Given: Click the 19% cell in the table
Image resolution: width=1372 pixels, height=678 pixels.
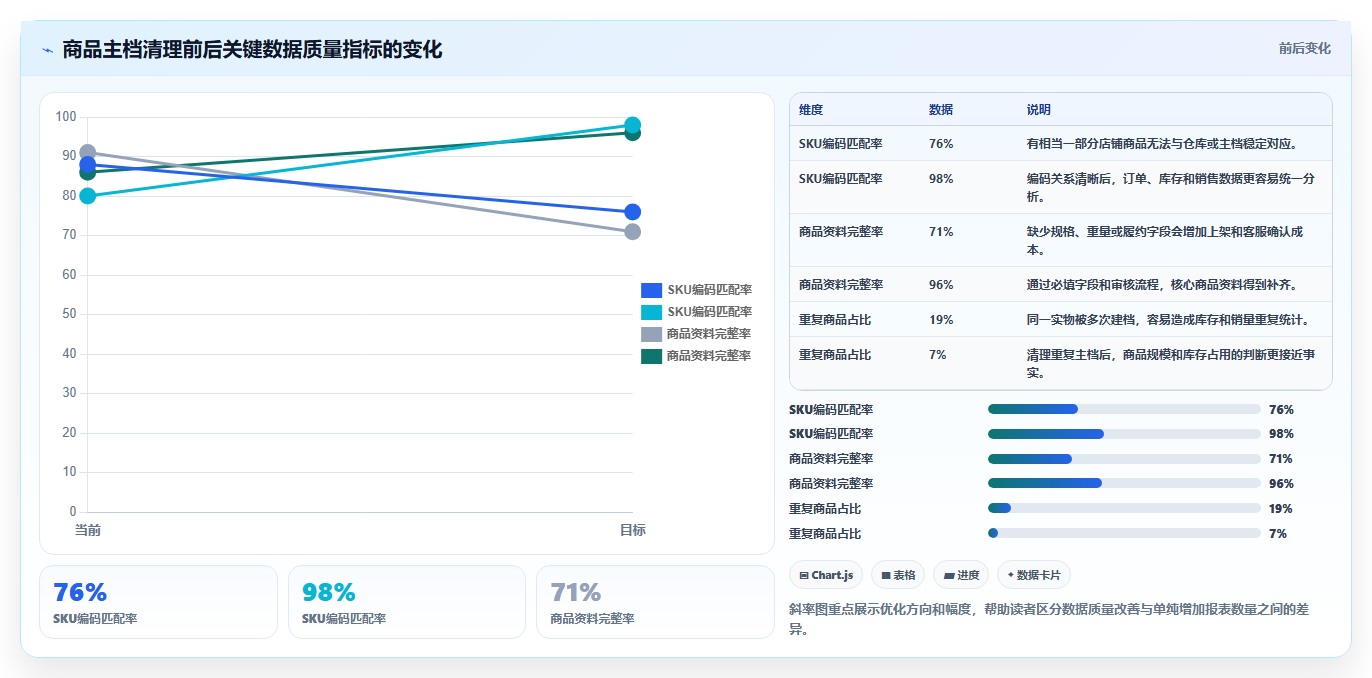Looking at the screenshot, I should pyautogui.click(x=941, y=320).
